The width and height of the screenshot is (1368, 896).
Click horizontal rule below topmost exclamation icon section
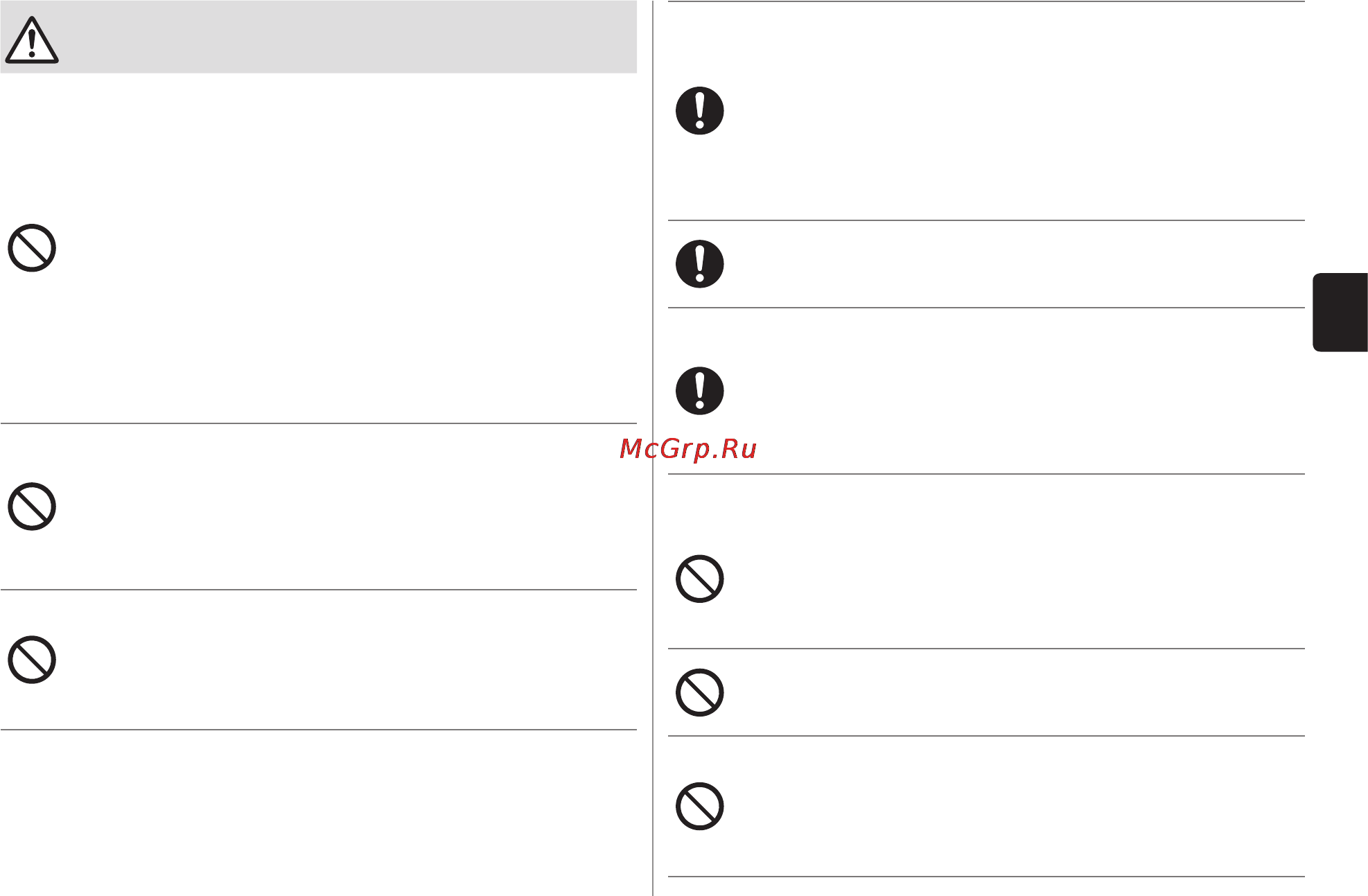click(986, 220)
